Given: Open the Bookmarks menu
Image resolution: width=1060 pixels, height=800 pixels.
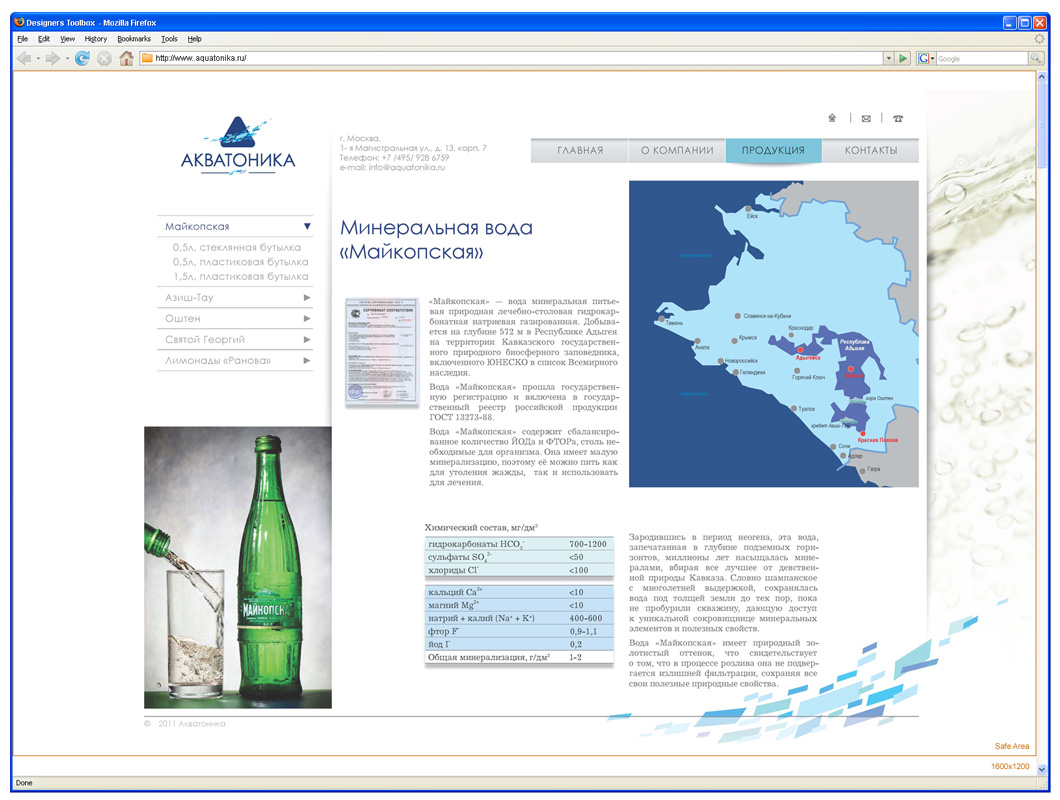Looking at the screenshot, I should click(x=134, y=39).
